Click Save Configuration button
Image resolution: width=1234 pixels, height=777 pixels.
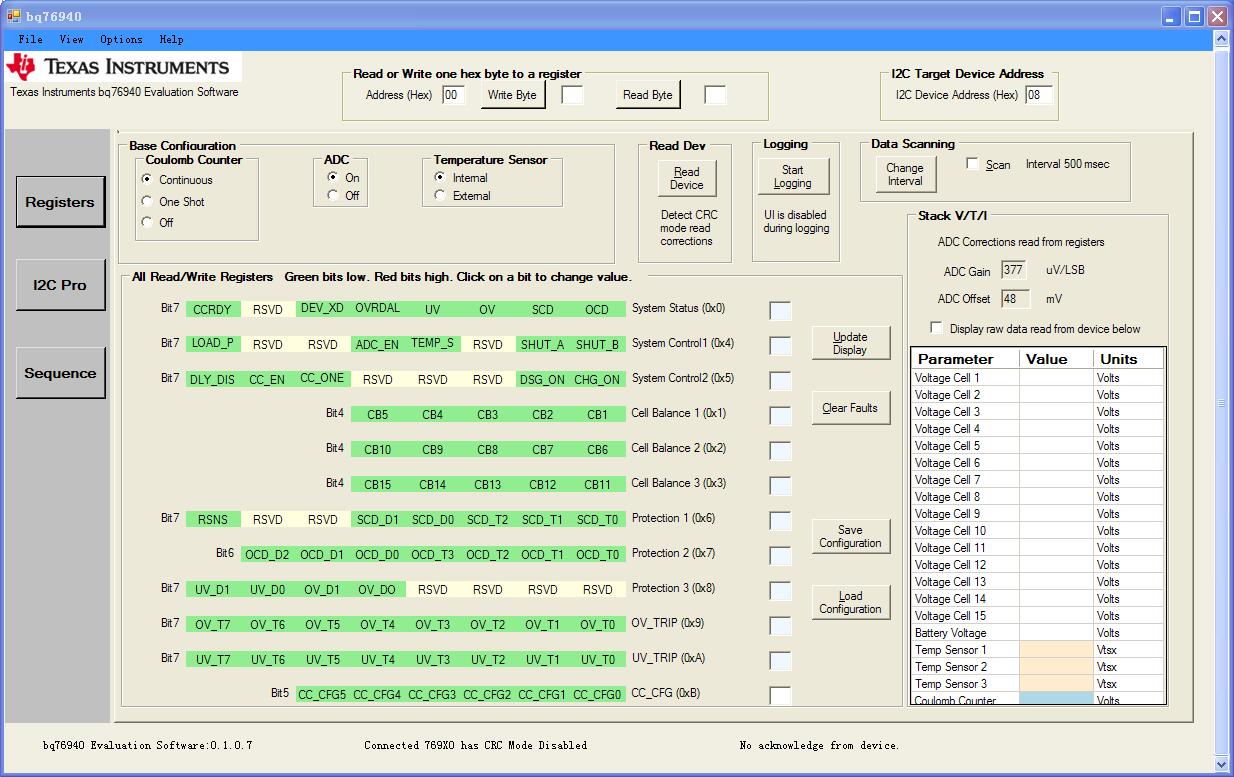850,537
